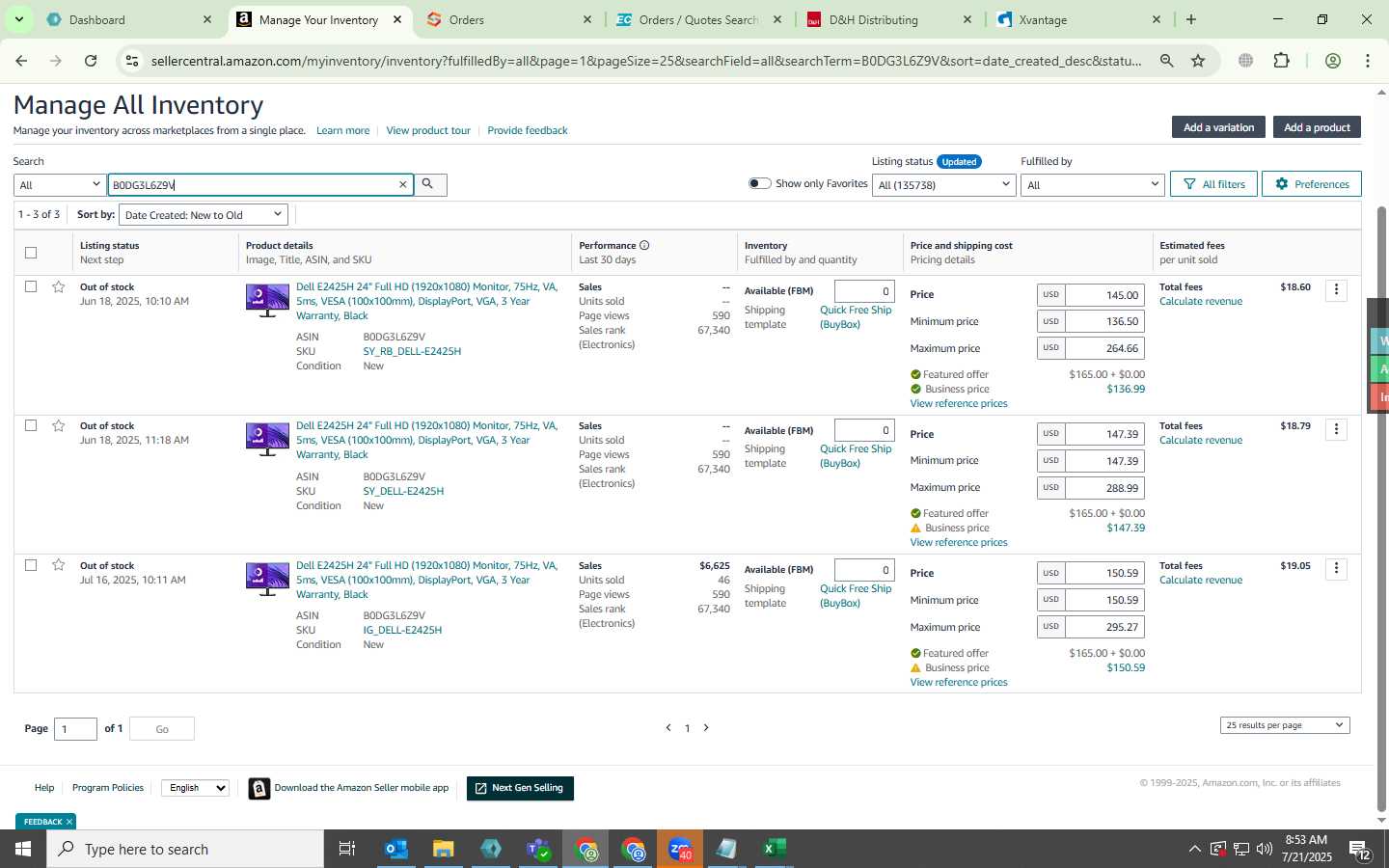This screenshot has width=1389, height=868.
Task: Star the SY_DELL-E2425H listing as favorite
Action: 59,425
